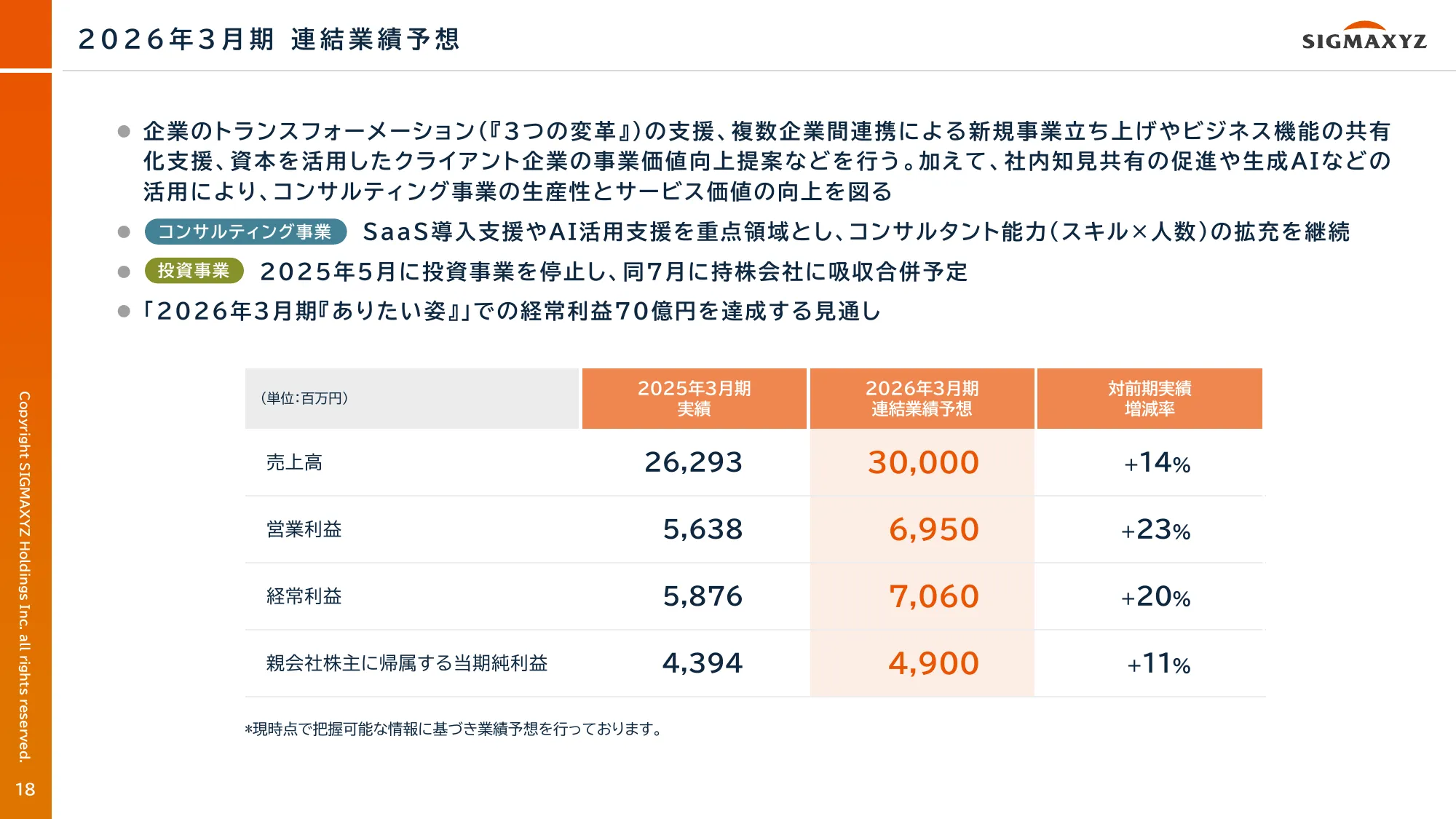
Task: Click the 対前期実績 増減率 column header
Action: pos(1150,398)
